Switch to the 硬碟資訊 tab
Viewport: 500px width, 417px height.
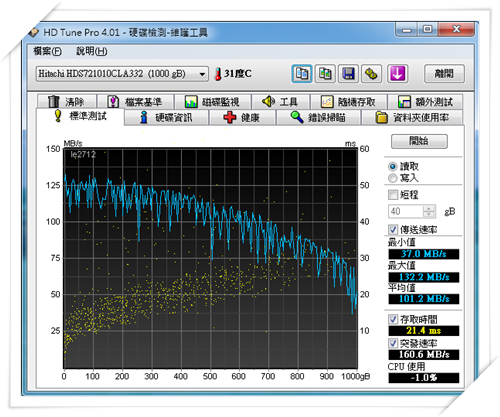(166, 118)
